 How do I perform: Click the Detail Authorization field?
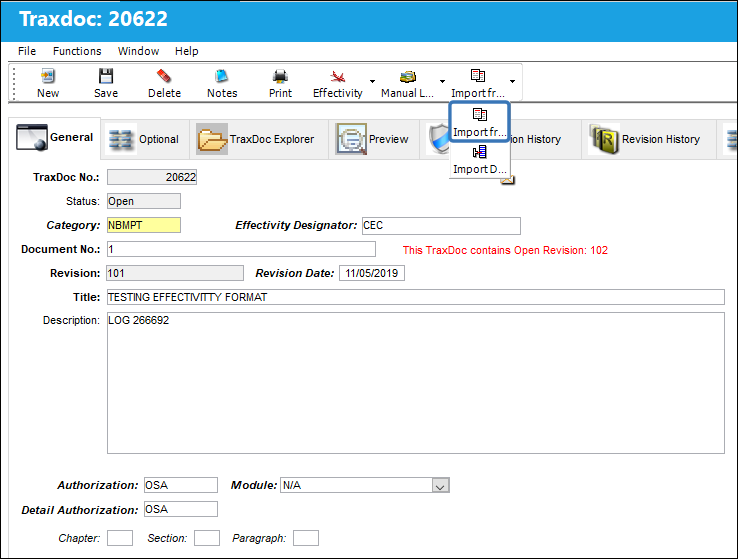pos(181,509)
